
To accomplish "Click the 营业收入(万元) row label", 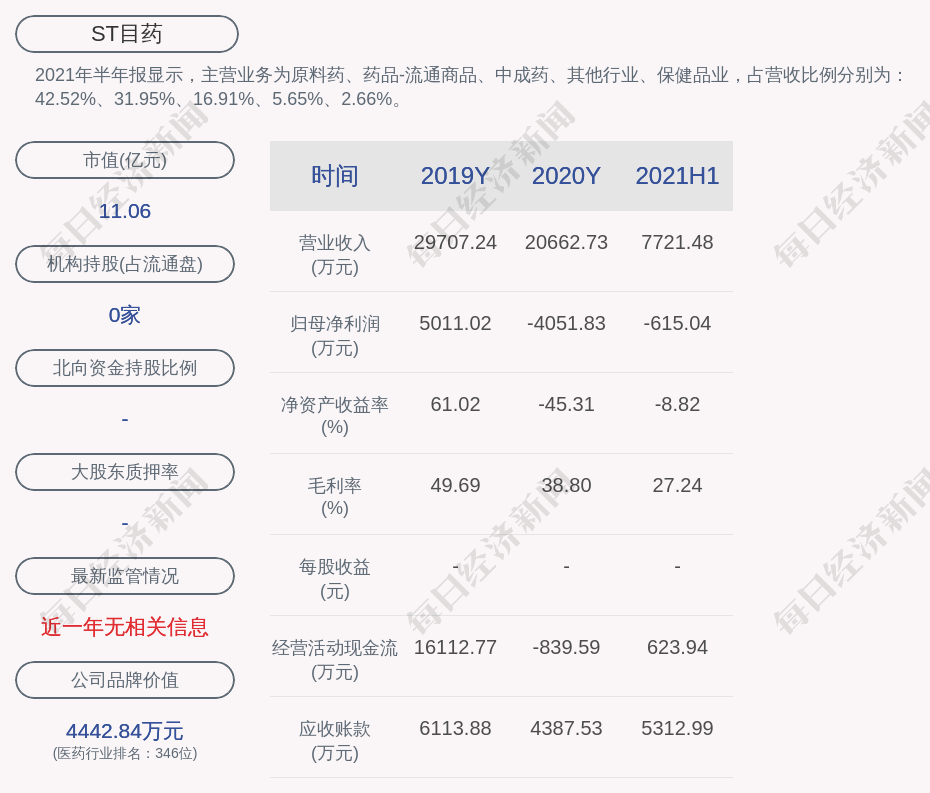I will click(x=335, y=255).
